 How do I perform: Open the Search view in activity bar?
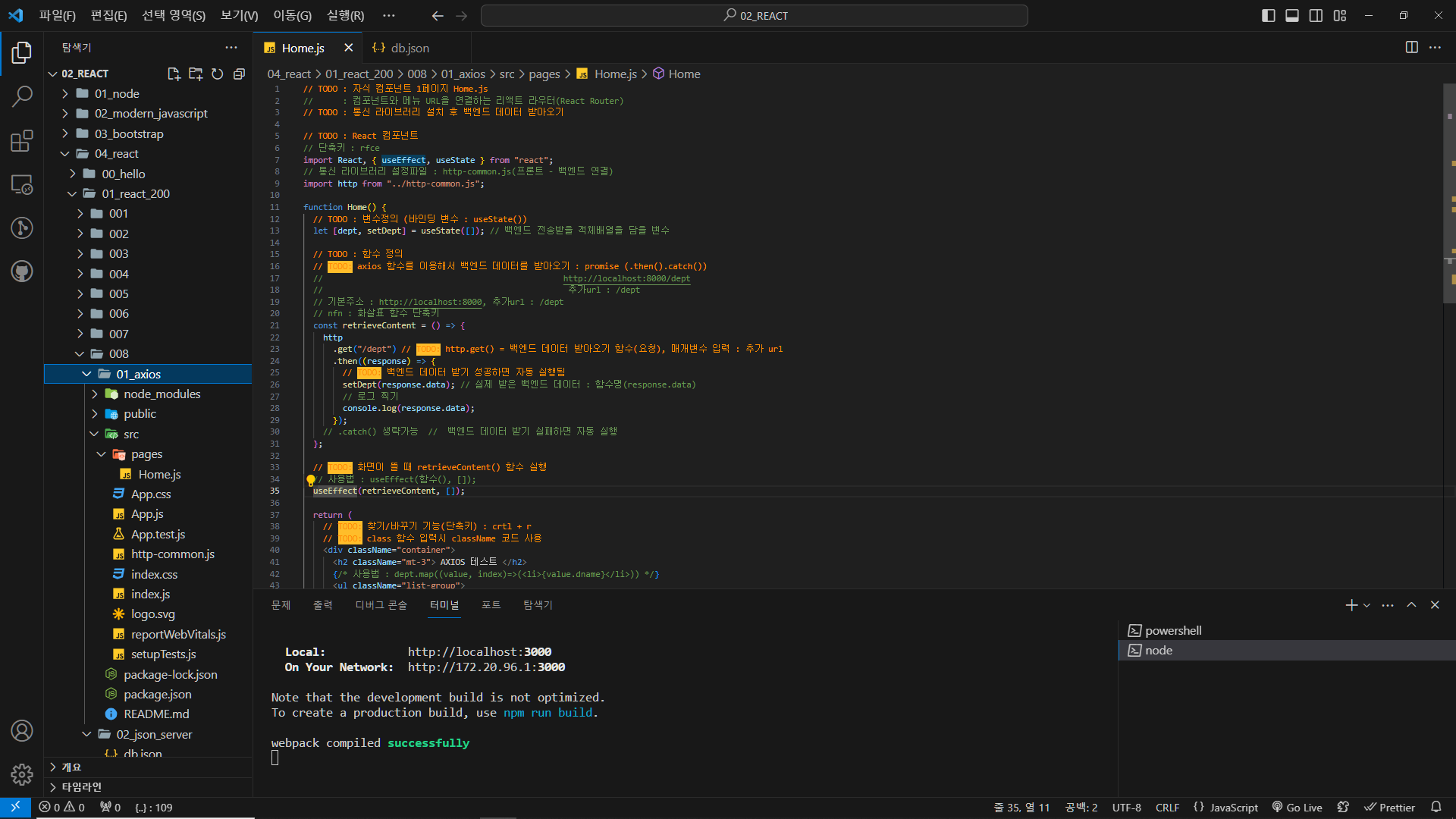22,96
